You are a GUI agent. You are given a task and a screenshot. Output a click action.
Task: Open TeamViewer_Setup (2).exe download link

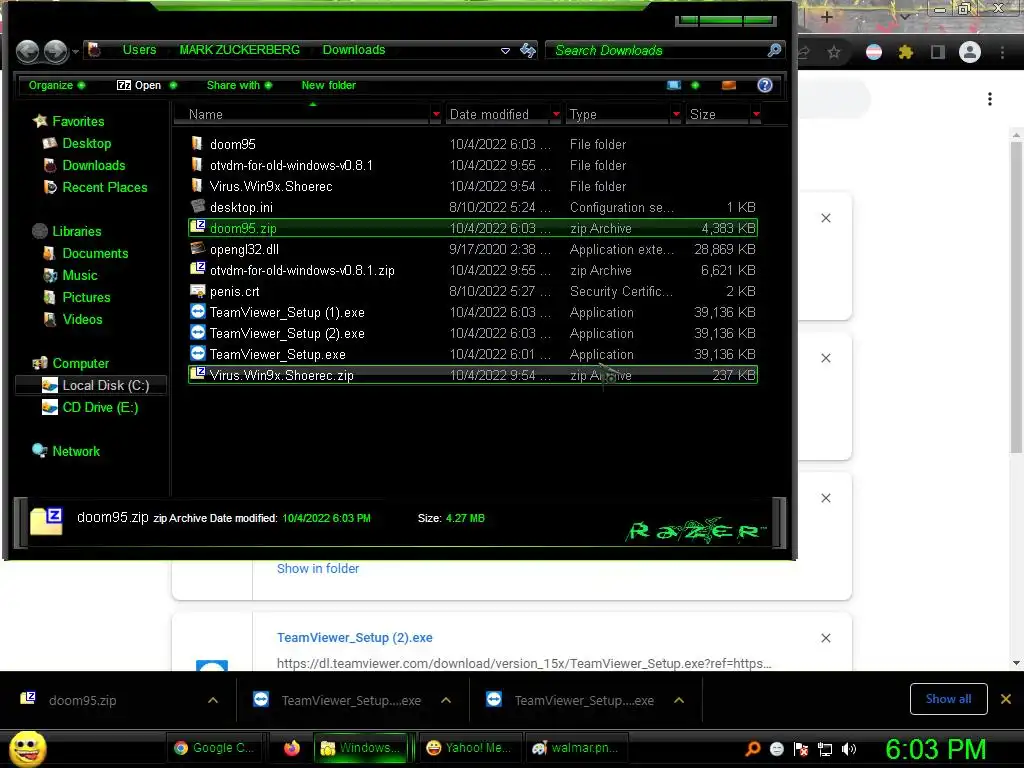[x=355, y=637]
